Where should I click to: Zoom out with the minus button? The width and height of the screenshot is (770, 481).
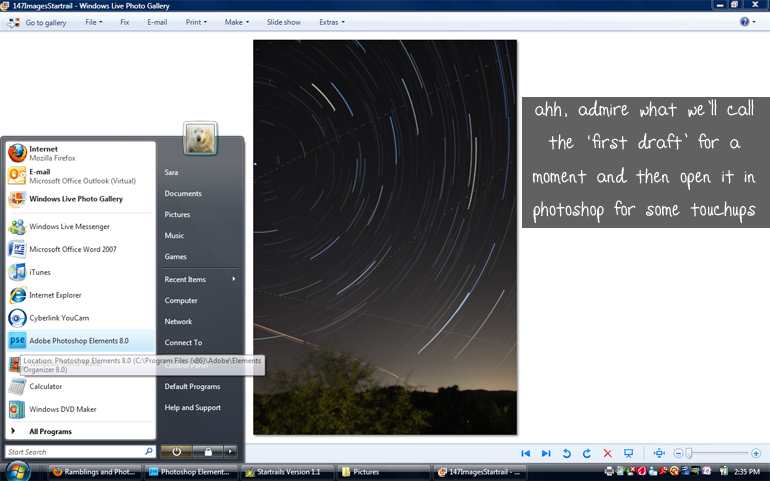678,453
